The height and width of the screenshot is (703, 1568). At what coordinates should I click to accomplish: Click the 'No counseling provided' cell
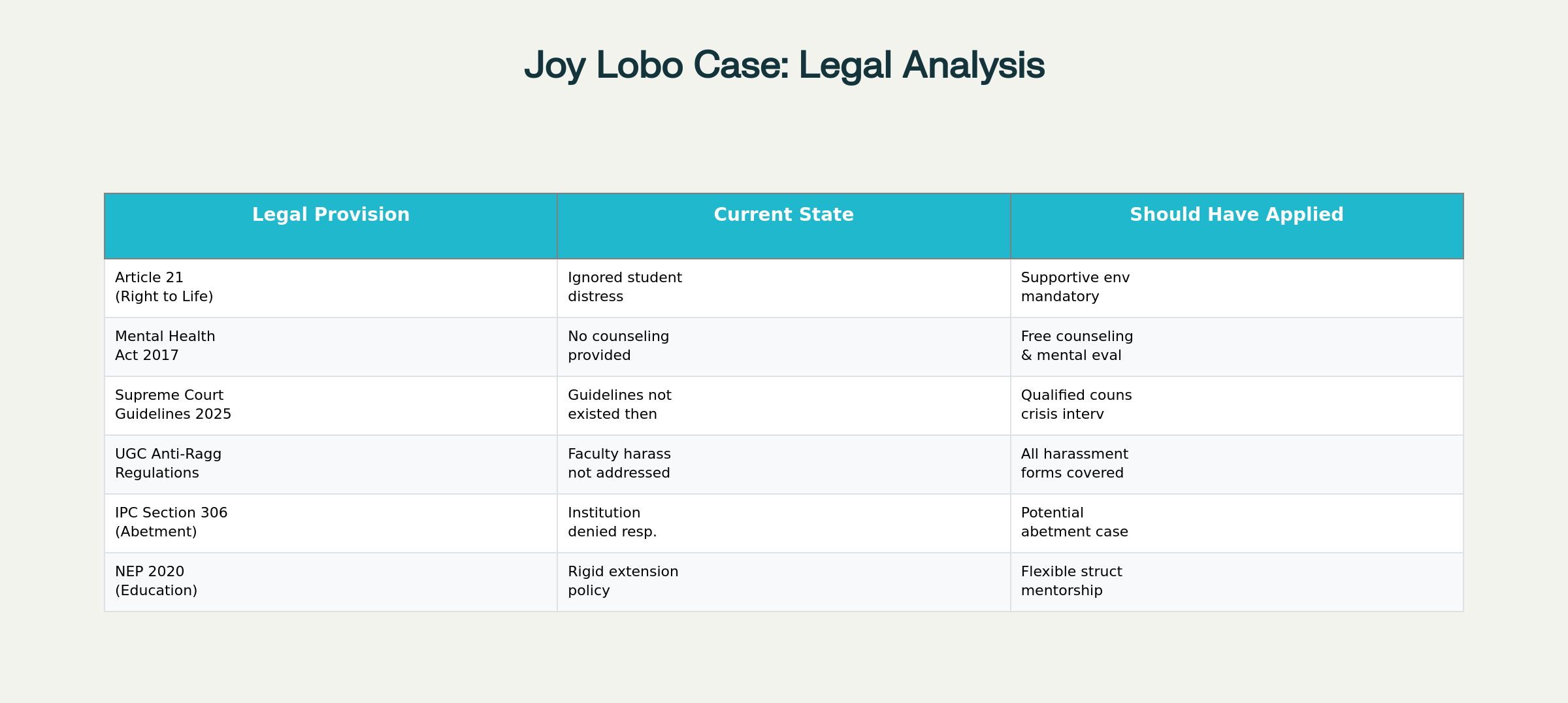tap(618, 346)
